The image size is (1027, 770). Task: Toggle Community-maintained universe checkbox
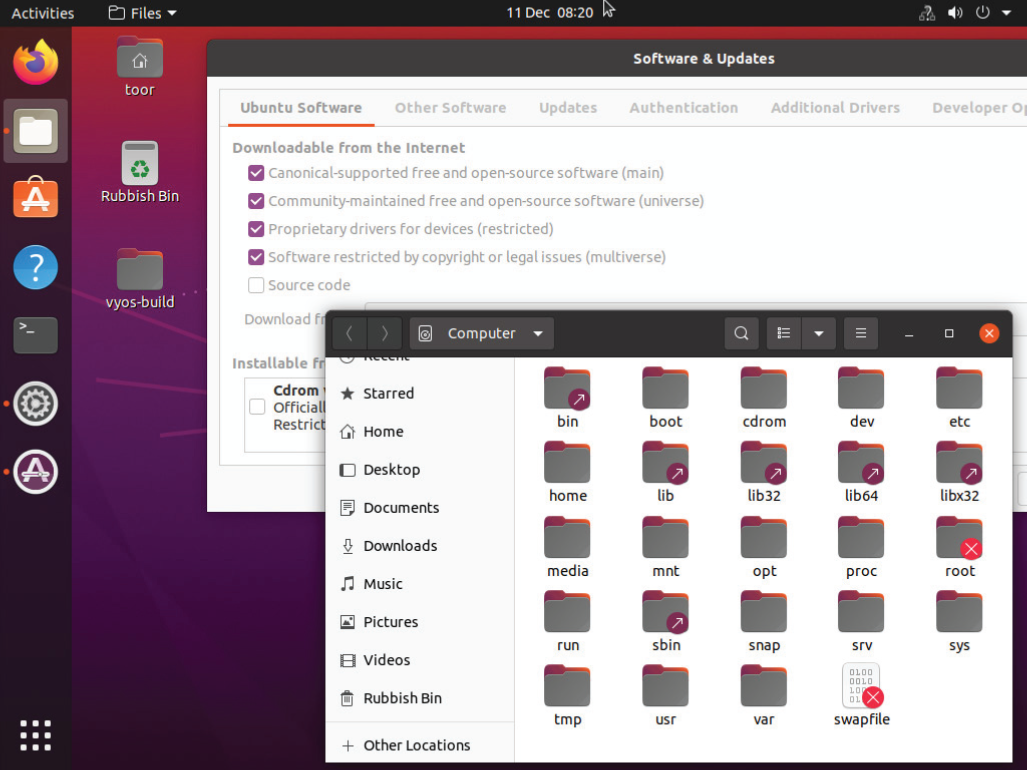click(x=256, y=201)
